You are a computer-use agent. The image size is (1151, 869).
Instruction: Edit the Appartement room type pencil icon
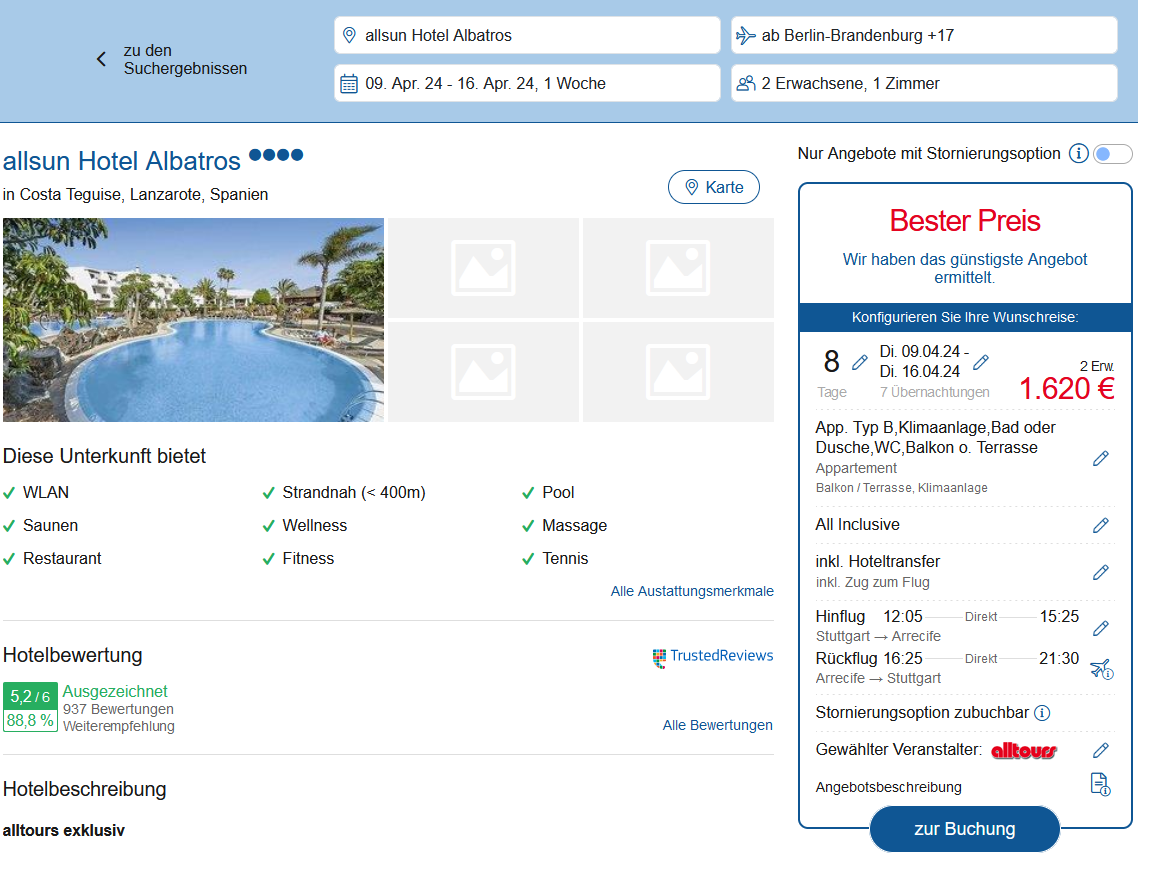(x=1100, y=458)
